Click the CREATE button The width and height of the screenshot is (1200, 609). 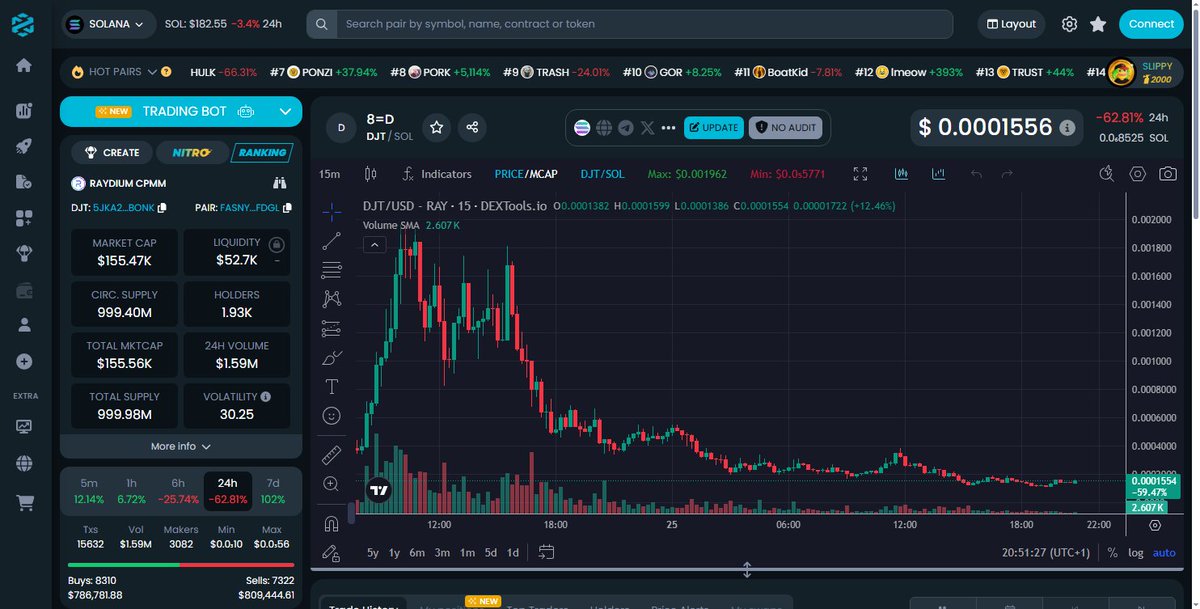click(x=112, y=153)
